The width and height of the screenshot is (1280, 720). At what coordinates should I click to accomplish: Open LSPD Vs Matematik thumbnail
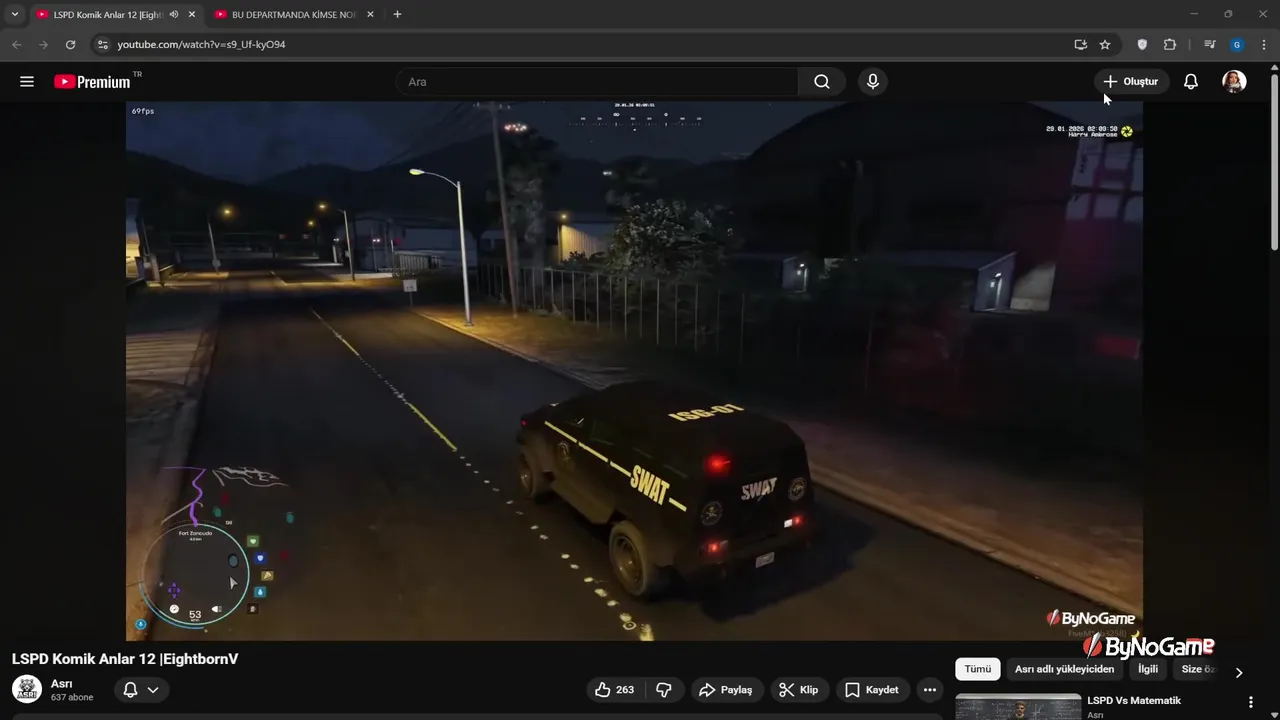coord(1018,706)
